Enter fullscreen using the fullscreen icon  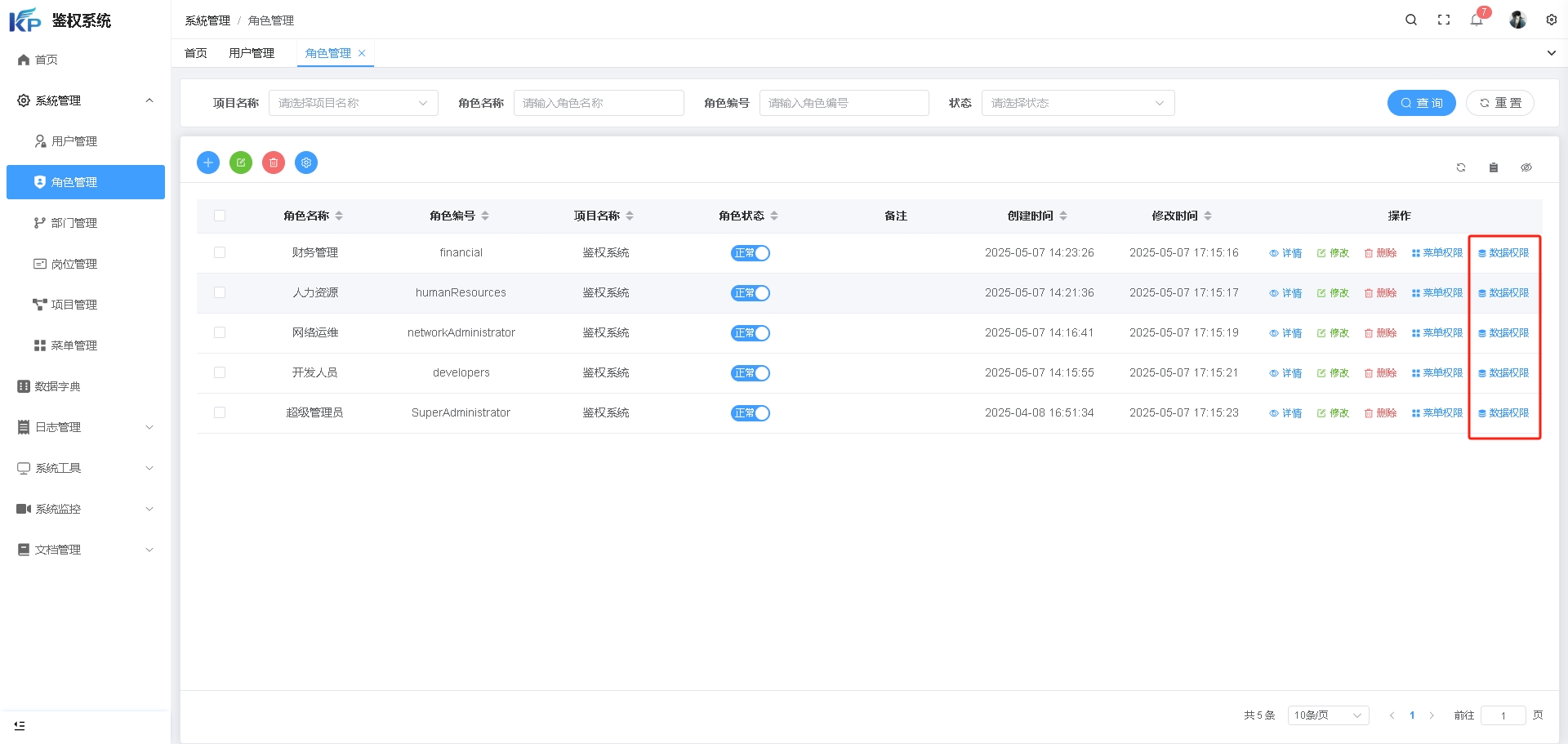click(1444, 20)
